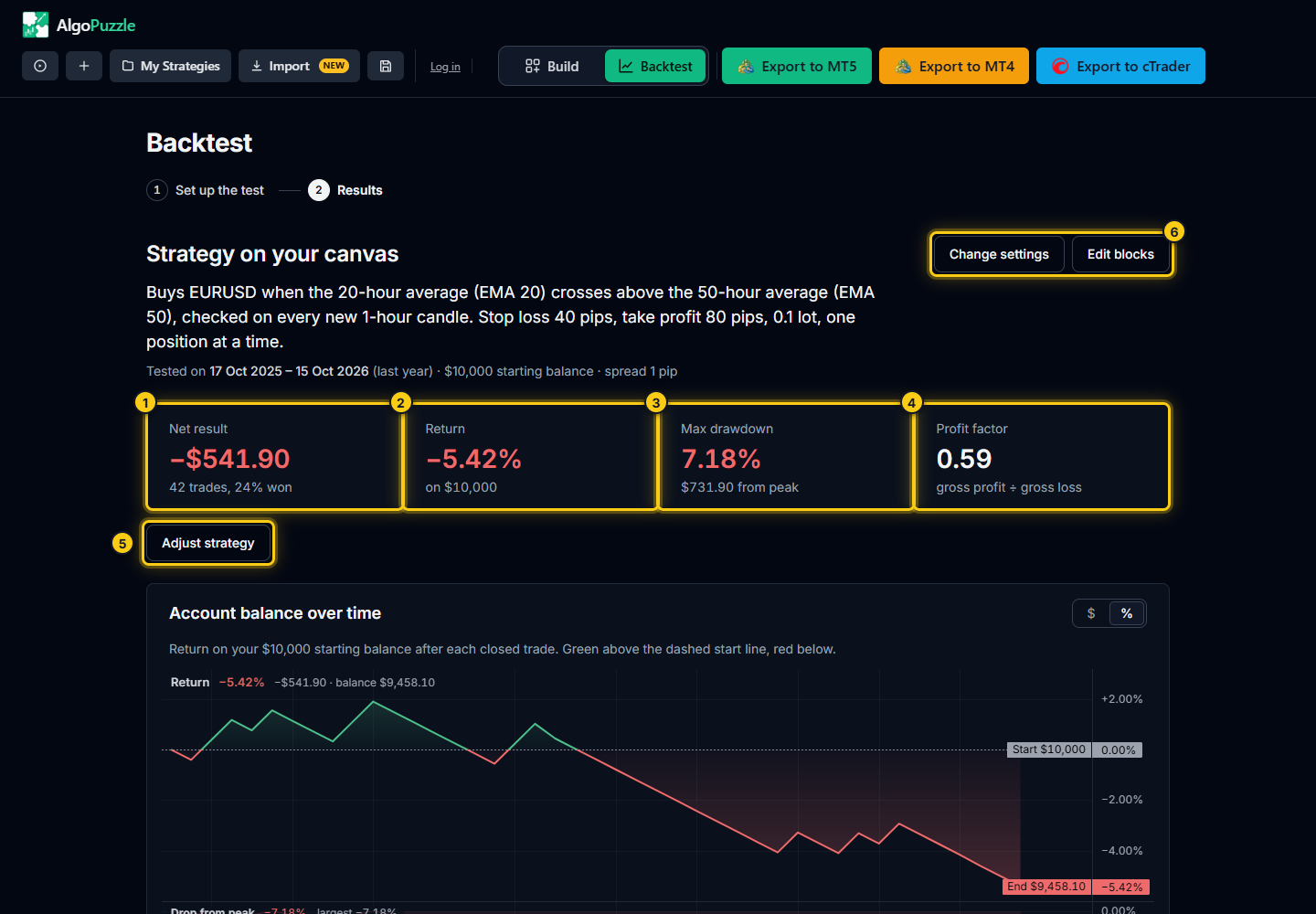Switch to the Build tab
Viewport: 1316px width, 914px height.
point(552,66)
